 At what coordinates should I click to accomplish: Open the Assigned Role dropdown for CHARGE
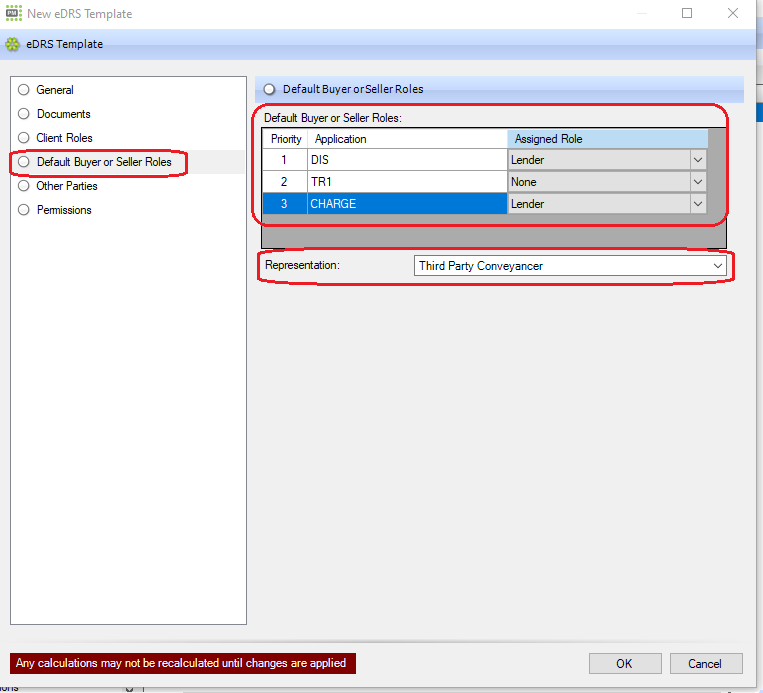[698, 204]
